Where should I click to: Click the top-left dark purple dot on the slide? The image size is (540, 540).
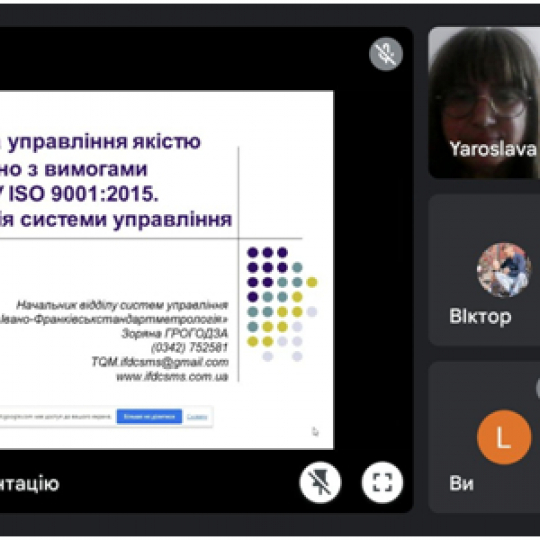click(253, 252)
